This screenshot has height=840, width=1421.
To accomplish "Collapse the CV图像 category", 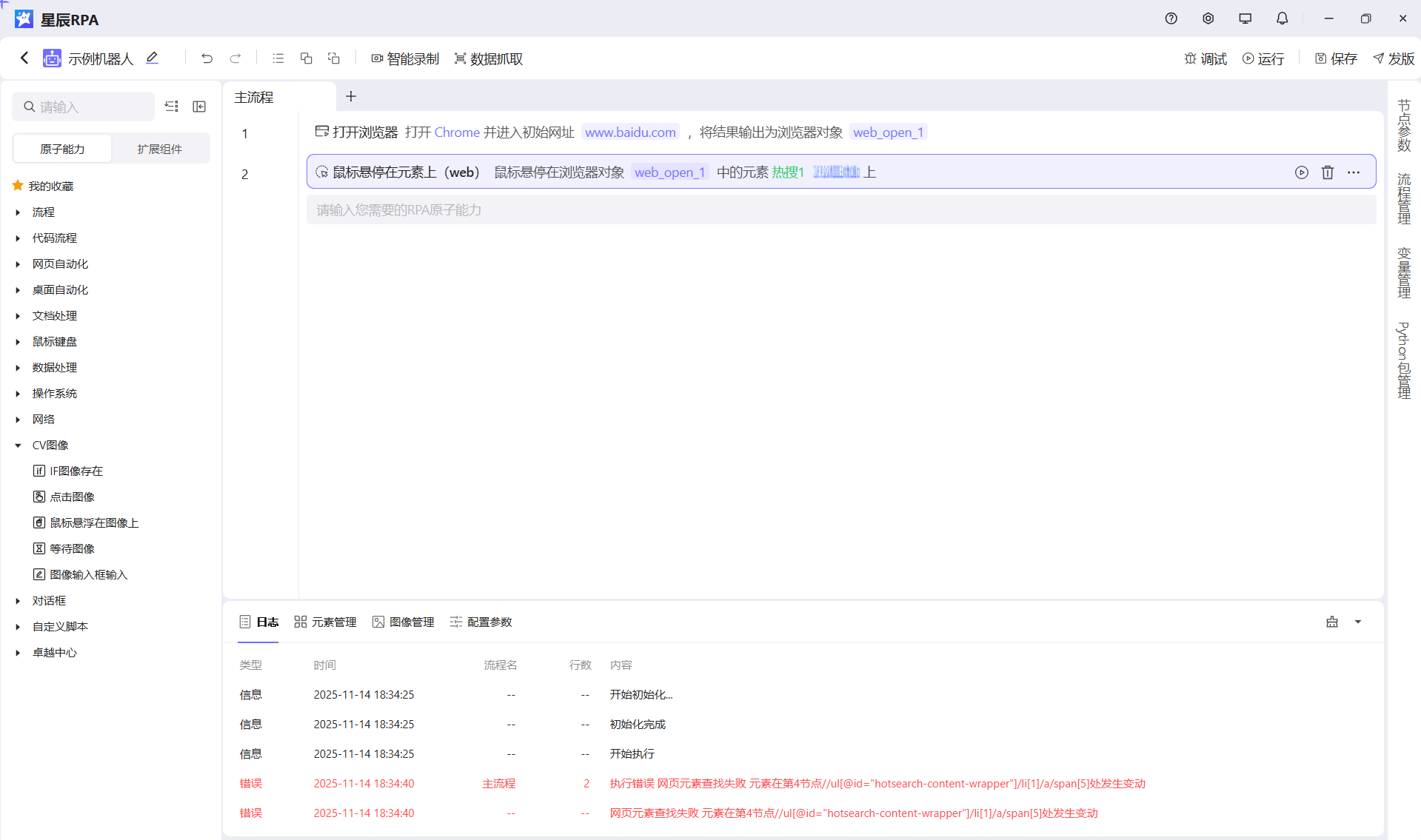I will click(x=18, y=446).
